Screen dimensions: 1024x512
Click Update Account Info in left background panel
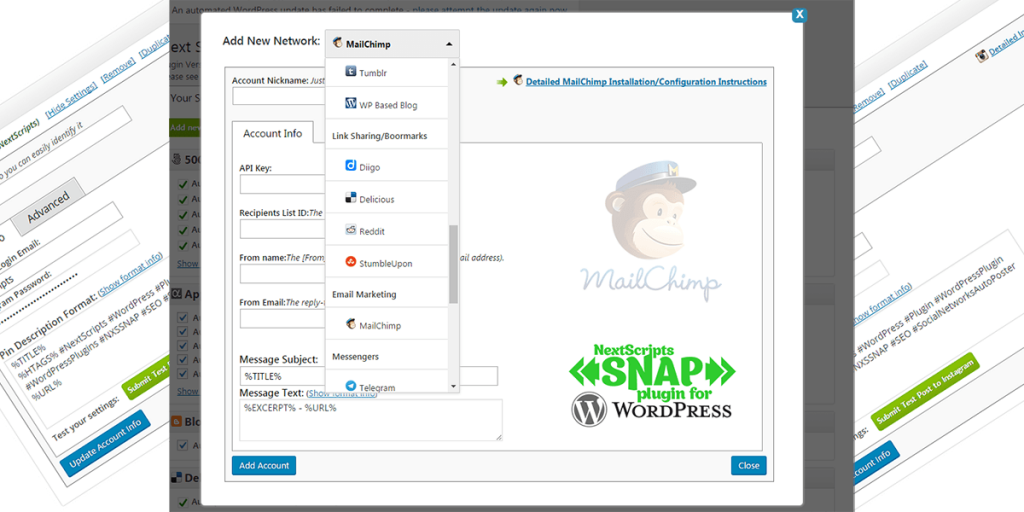point(105,443)
